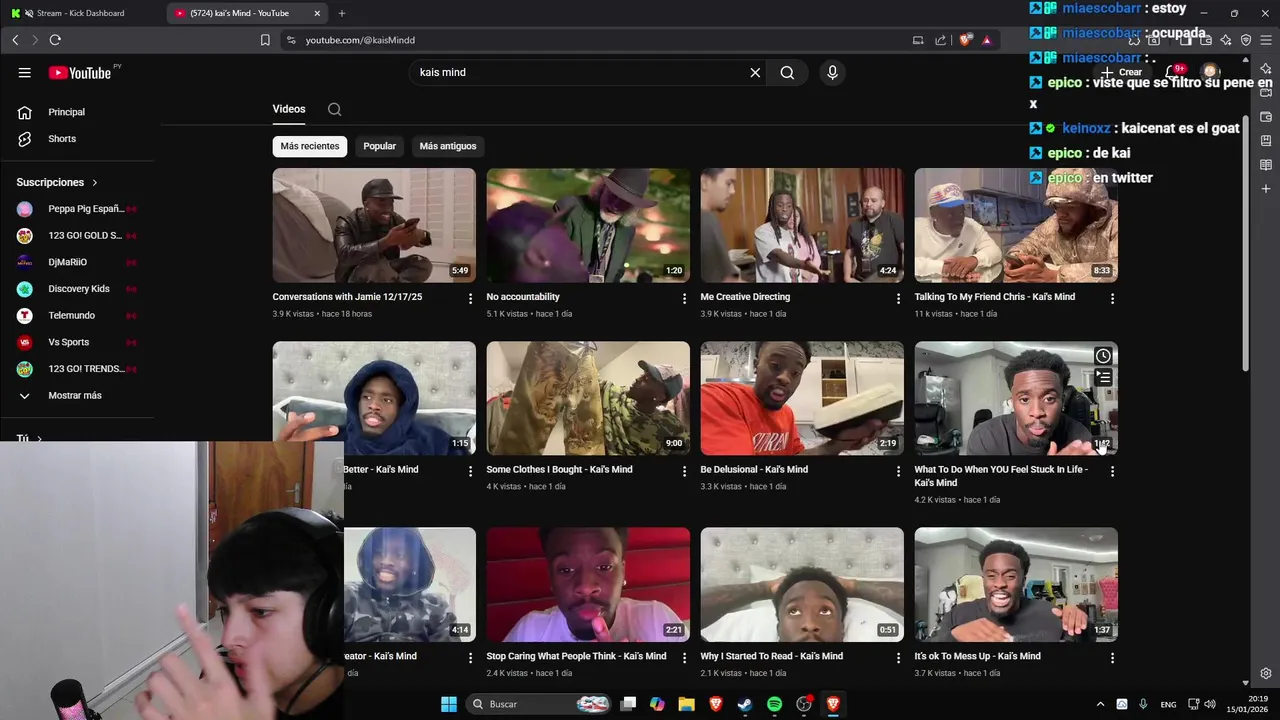The image size is (1280, 720).
Task: Start voice search with microphone icon
Action: click(x=832, y=72)
